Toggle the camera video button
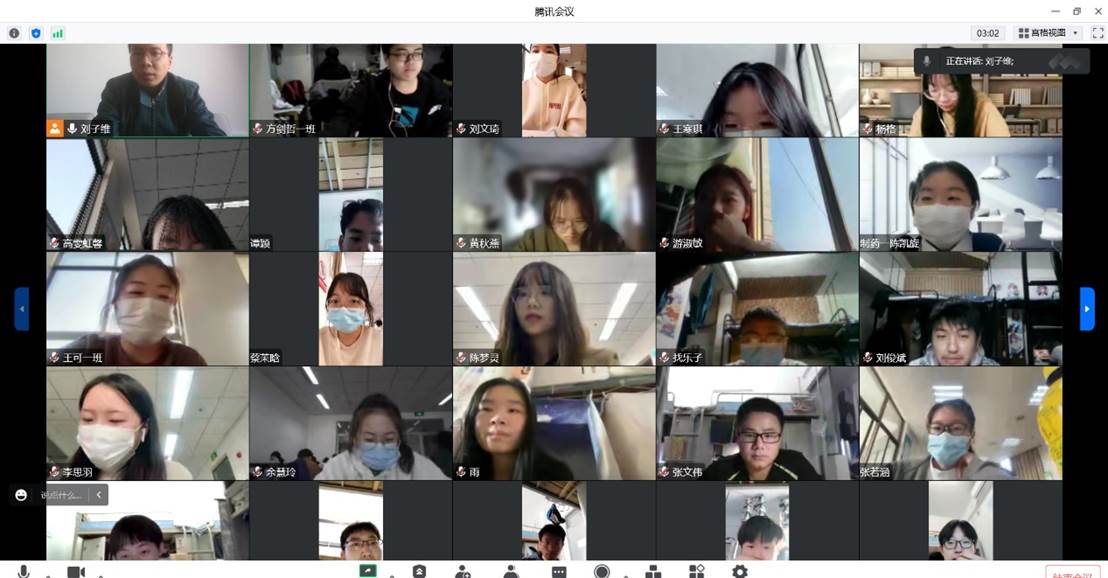 click(x=75, y=571)
